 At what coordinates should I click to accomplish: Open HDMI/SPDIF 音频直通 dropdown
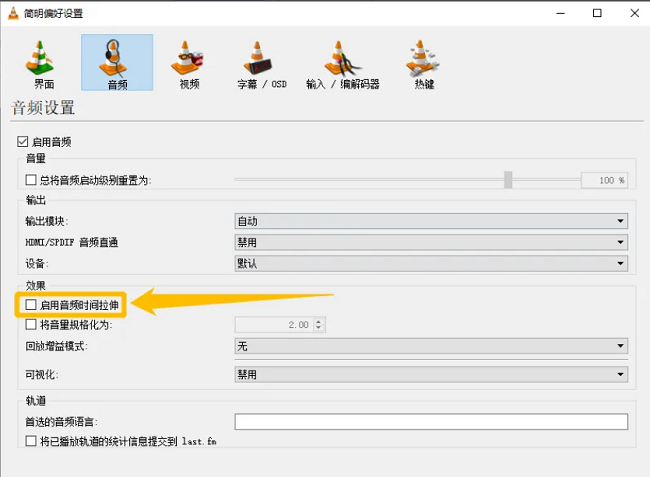(x=431, y=242)
